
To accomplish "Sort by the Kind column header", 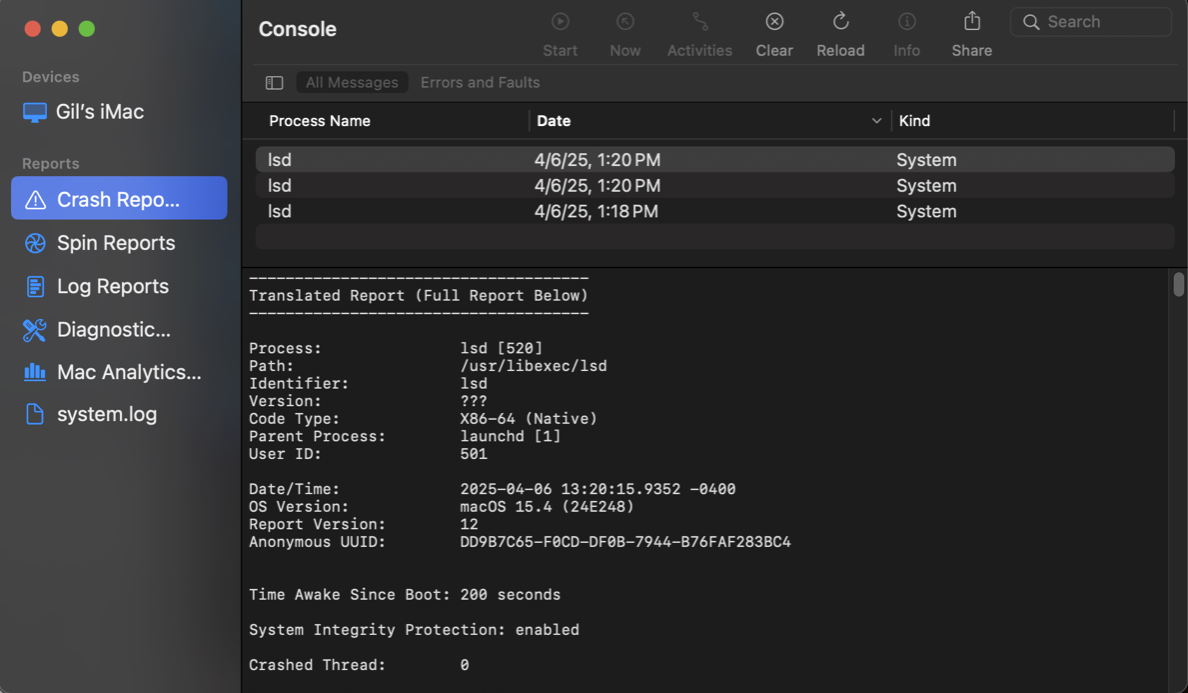I will pyautogui.click(x=914, y=121).
